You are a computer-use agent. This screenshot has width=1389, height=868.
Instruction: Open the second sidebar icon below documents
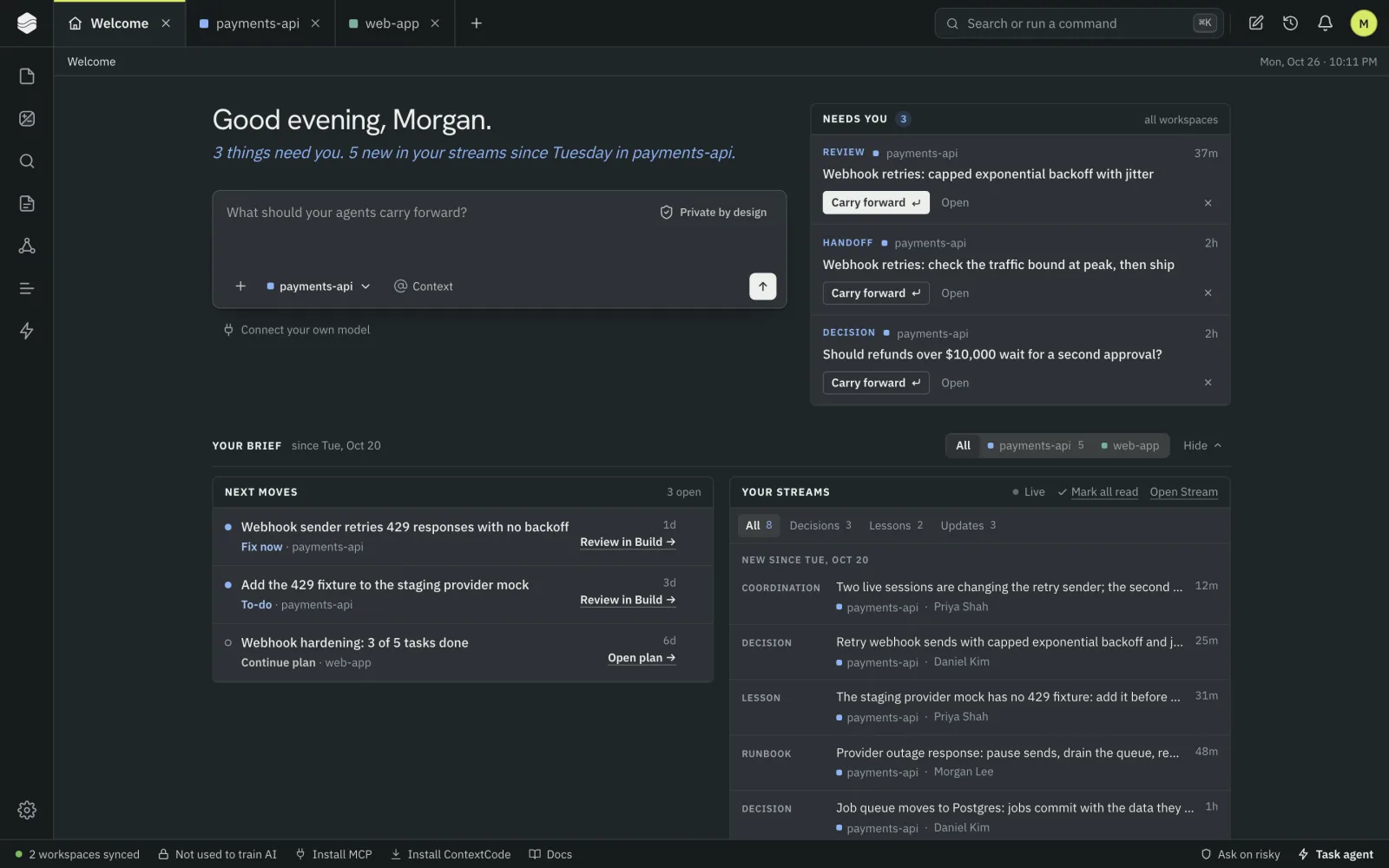point(27,119)
